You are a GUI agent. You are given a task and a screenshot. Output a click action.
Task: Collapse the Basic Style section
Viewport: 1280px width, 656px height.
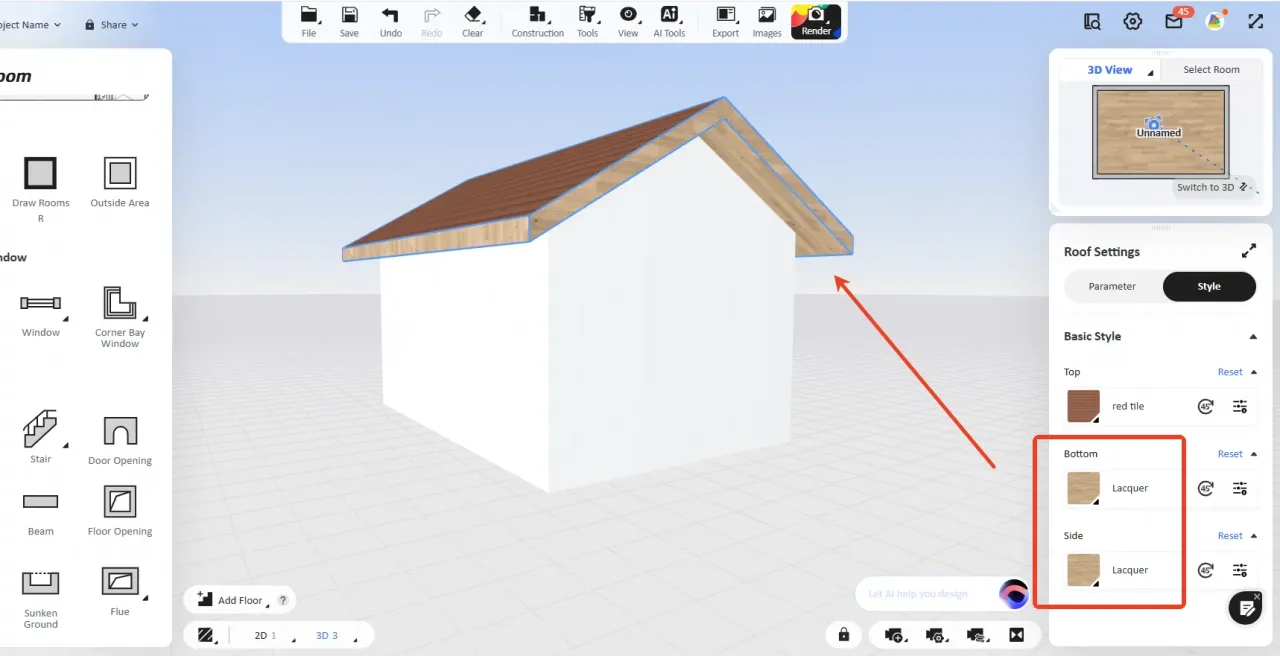[1253, 337]
